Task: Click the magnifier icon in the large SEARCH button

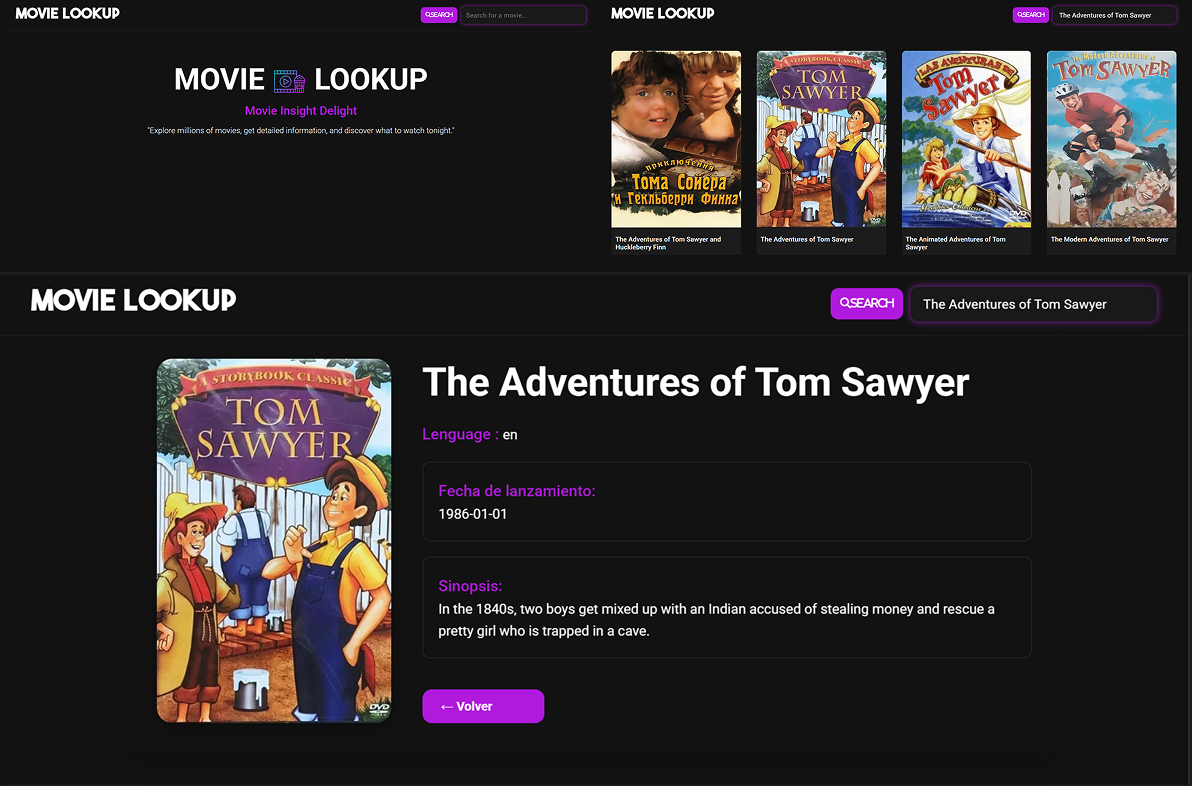Action: click(x=845, y=303)
